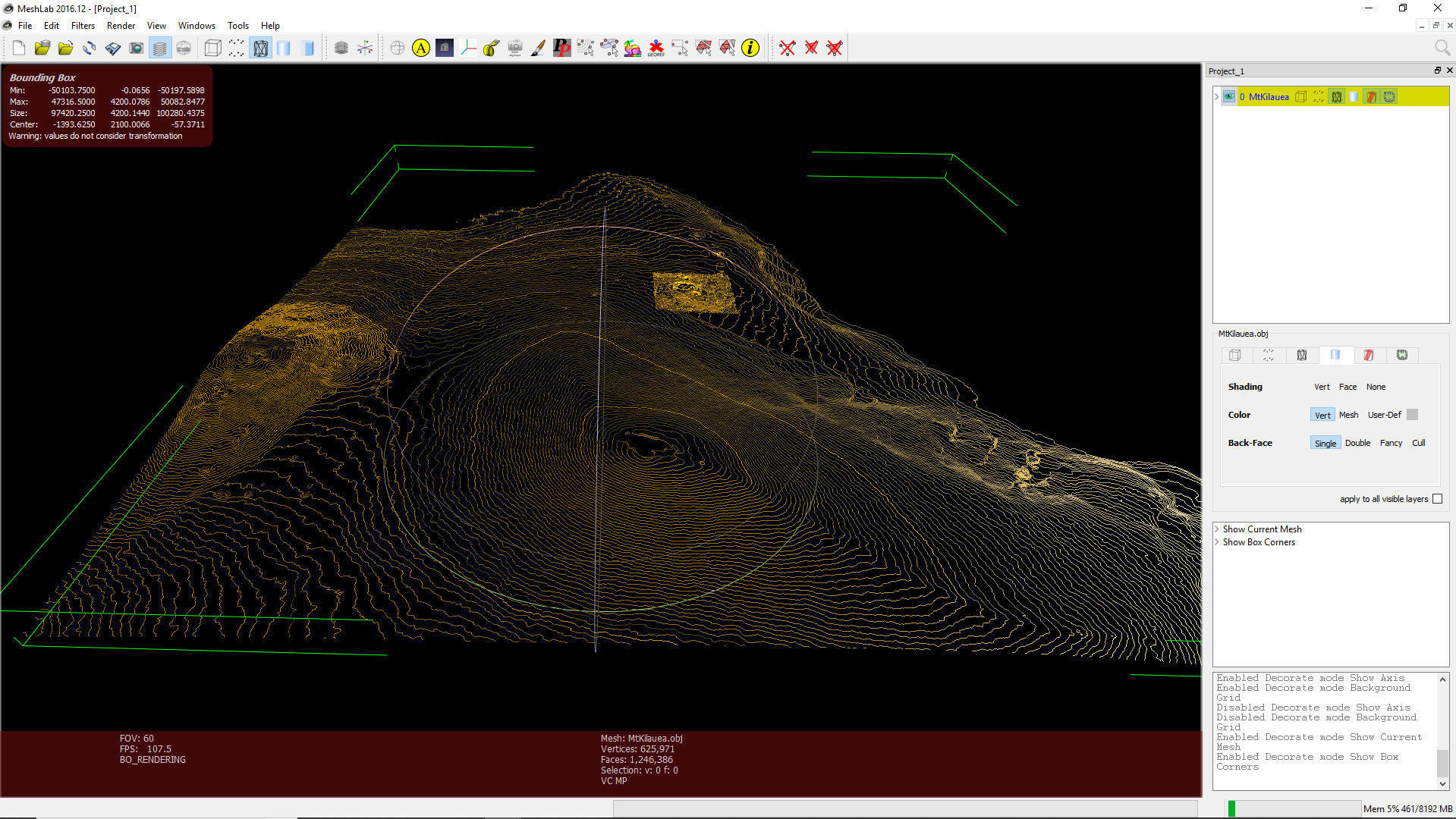Toggle points render in main toolbar
This screenshot has width=1456, height=819.
click(237, 49)
